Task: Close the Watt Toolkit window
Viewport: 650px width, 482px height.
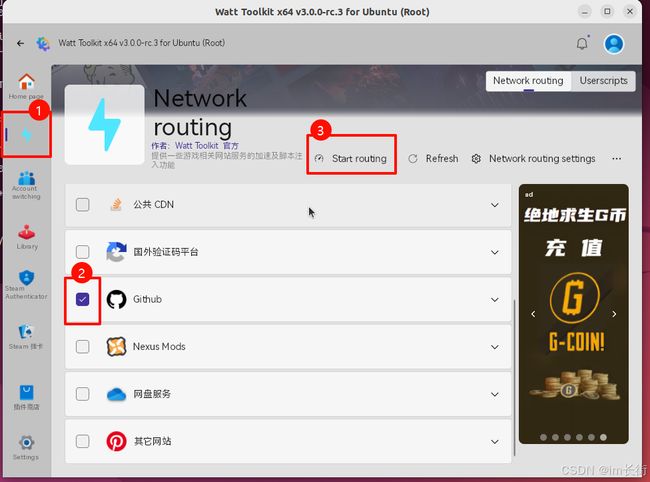Action: (630, 12)
